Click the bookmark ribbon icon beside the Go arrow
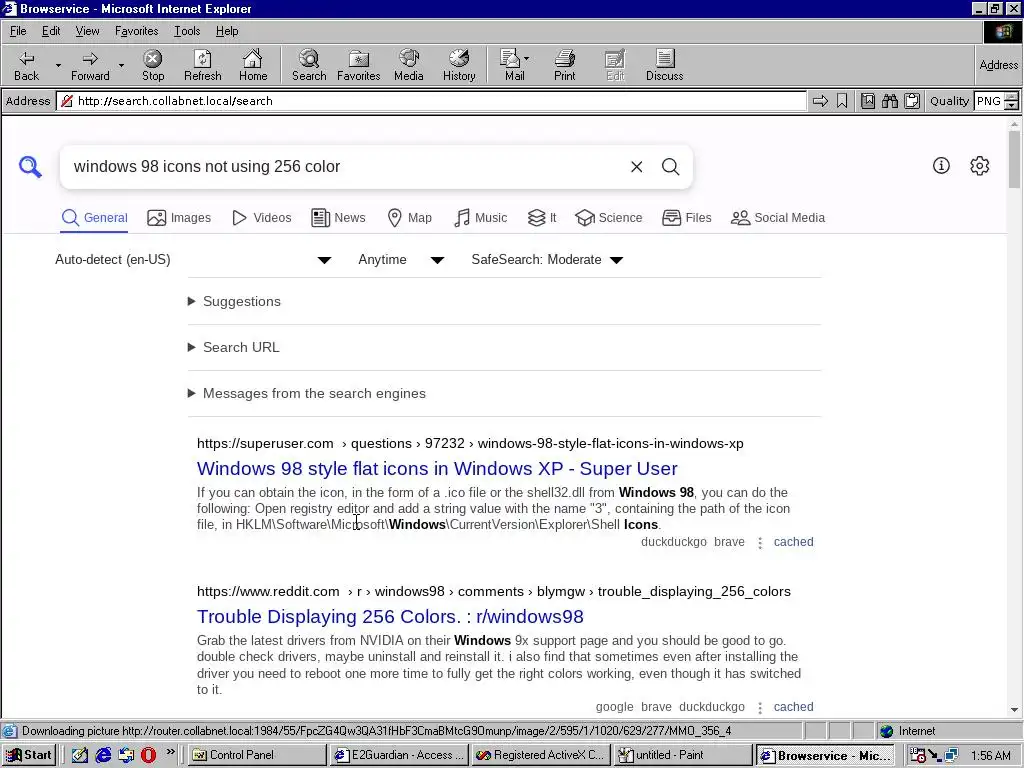The image size is (1024, 768). [x=842, y=101]
